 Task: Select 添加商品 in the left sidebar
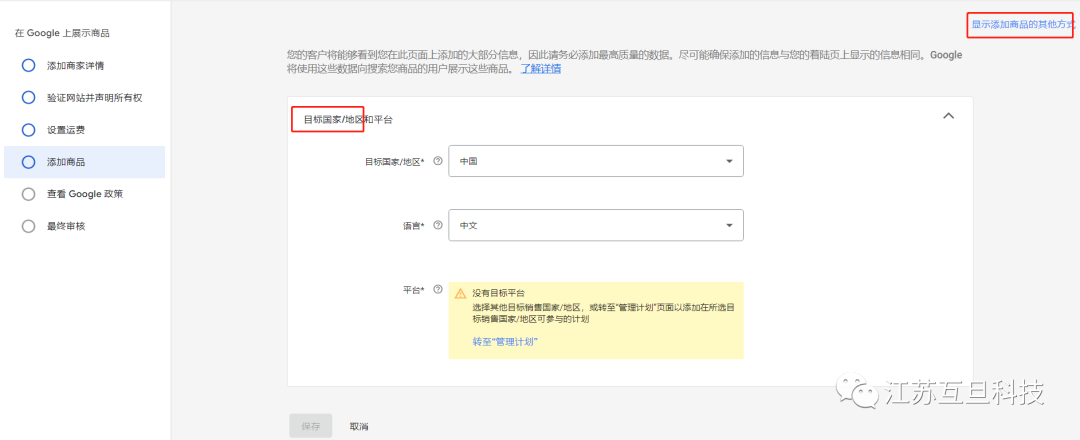tap(66, 162)
